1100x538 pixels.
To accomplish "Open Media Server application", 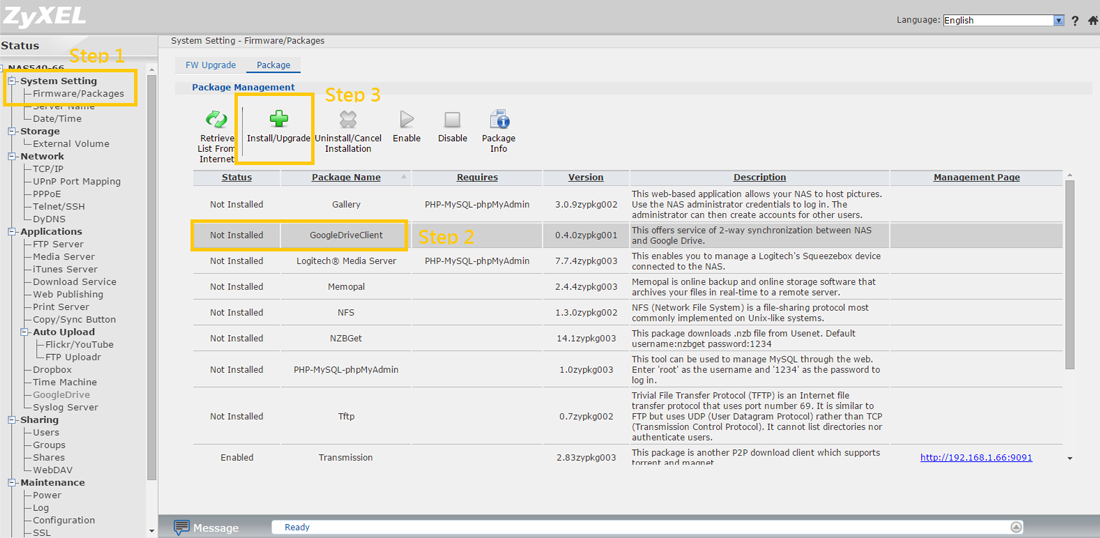I will [65, 257].
